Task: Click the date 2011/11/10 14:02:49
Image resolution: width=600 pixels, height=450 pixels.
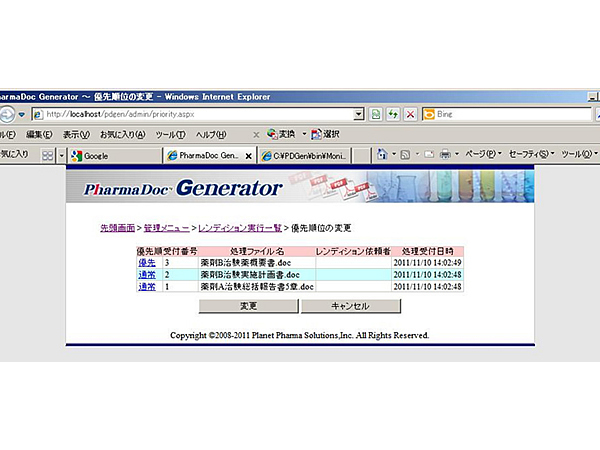Action: tap(427, 263)
